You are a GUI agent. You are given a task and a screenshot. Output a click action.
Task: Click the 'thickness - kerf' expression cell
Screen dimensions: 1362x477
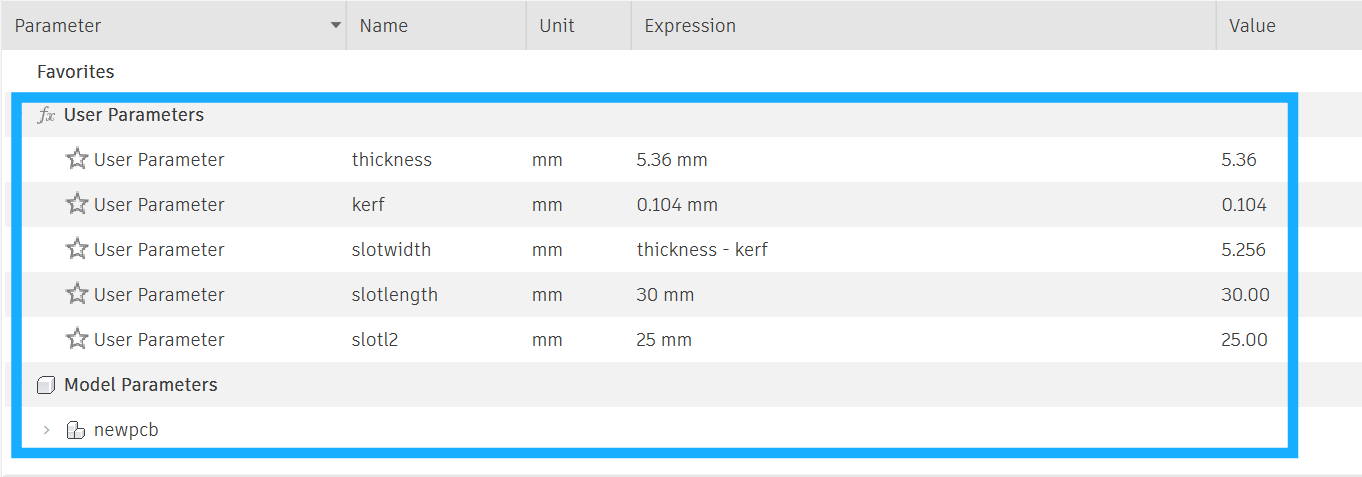tap(702, 250)
